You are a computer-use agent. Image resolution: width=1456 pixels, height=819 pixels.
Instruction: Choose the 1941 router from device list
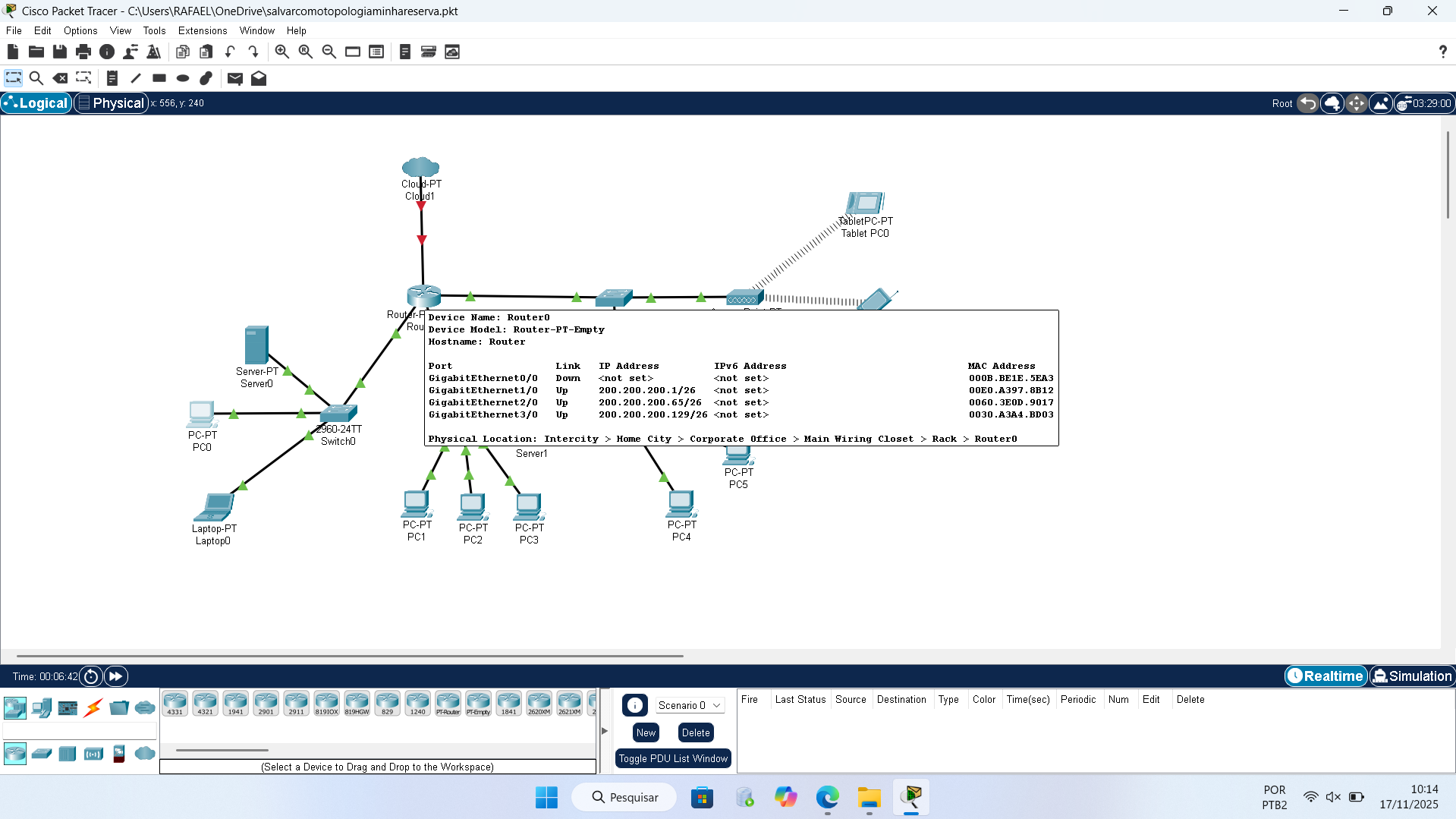click(x=235, y=704)
